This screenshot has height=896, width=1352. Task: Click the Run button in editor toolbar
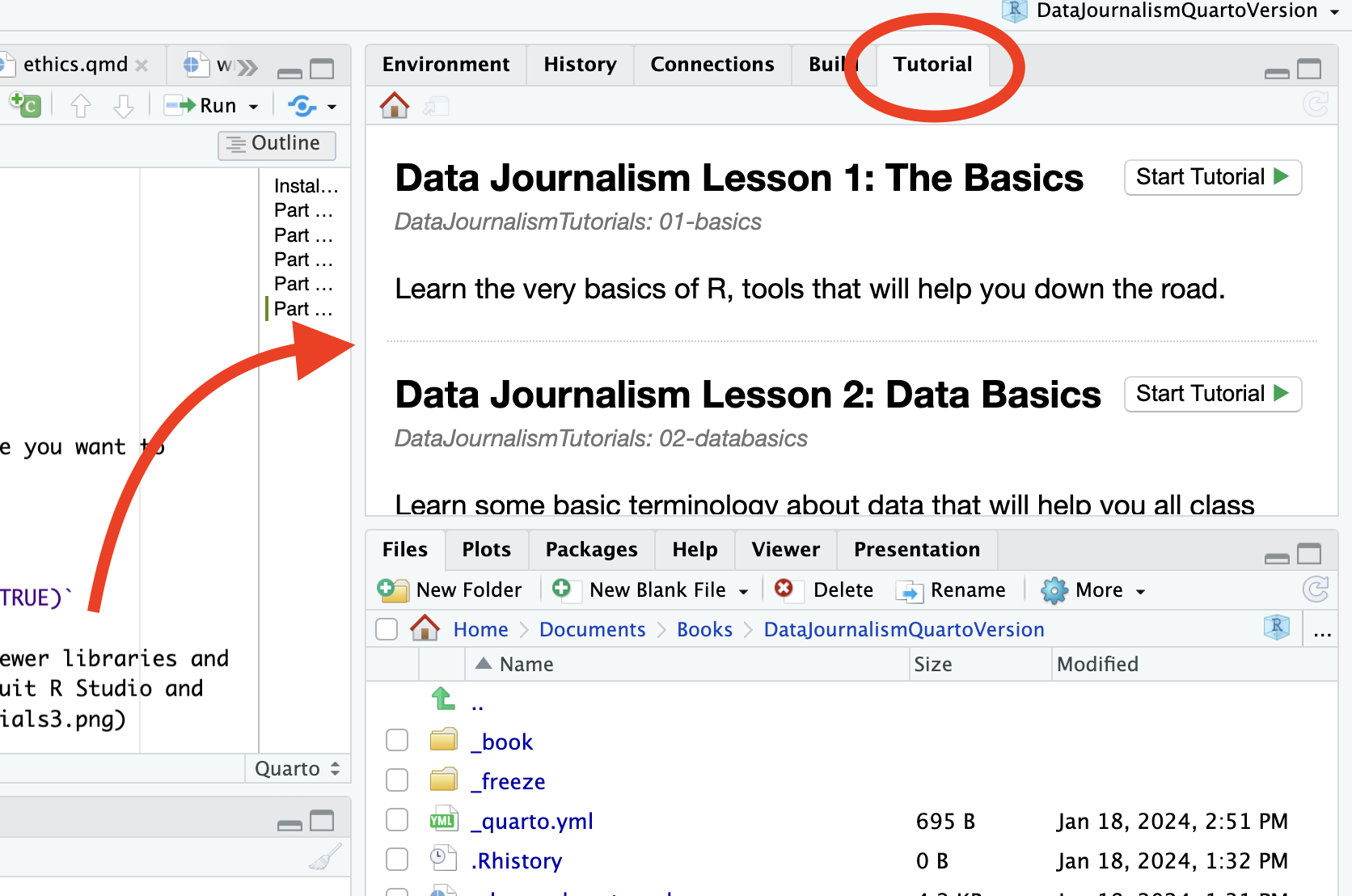[x=201, y=106]
